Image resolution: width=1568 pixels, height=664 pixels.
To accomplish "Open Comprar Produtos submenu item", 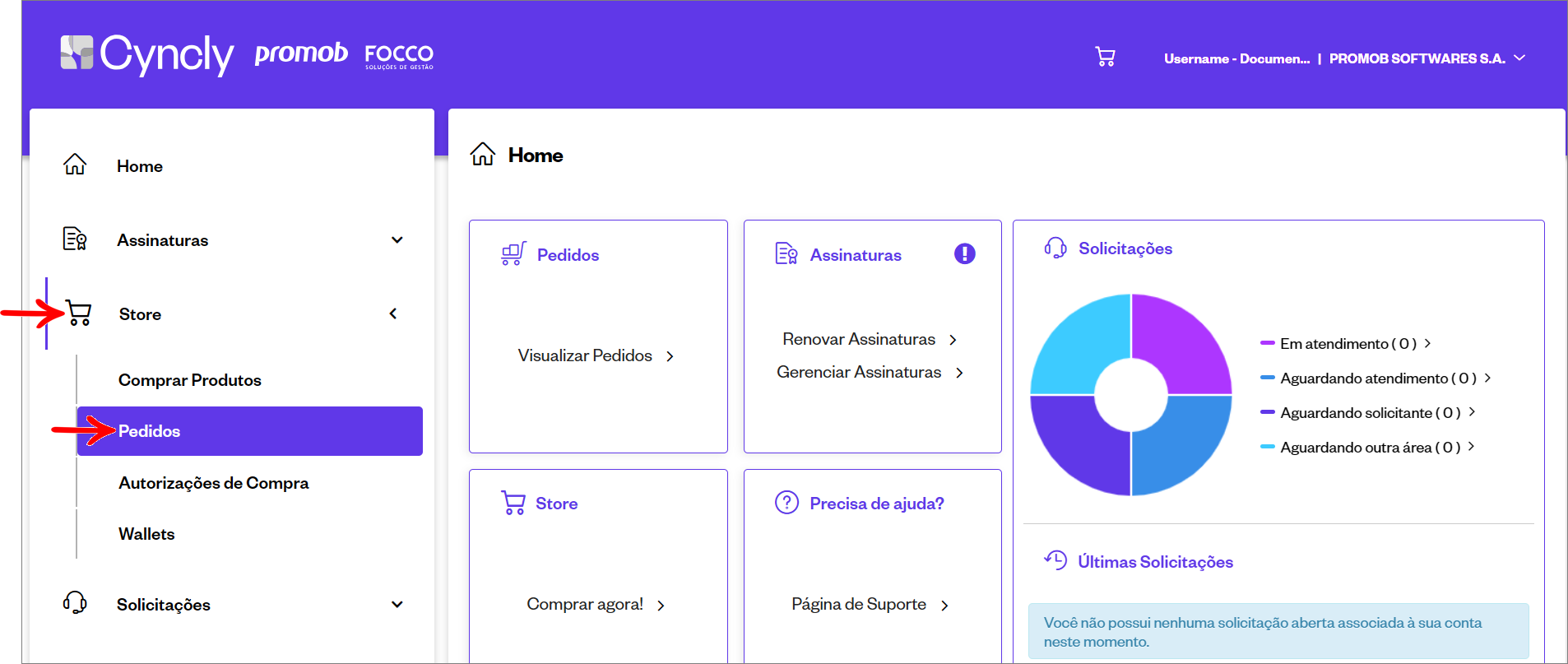I will coord(190,380).
